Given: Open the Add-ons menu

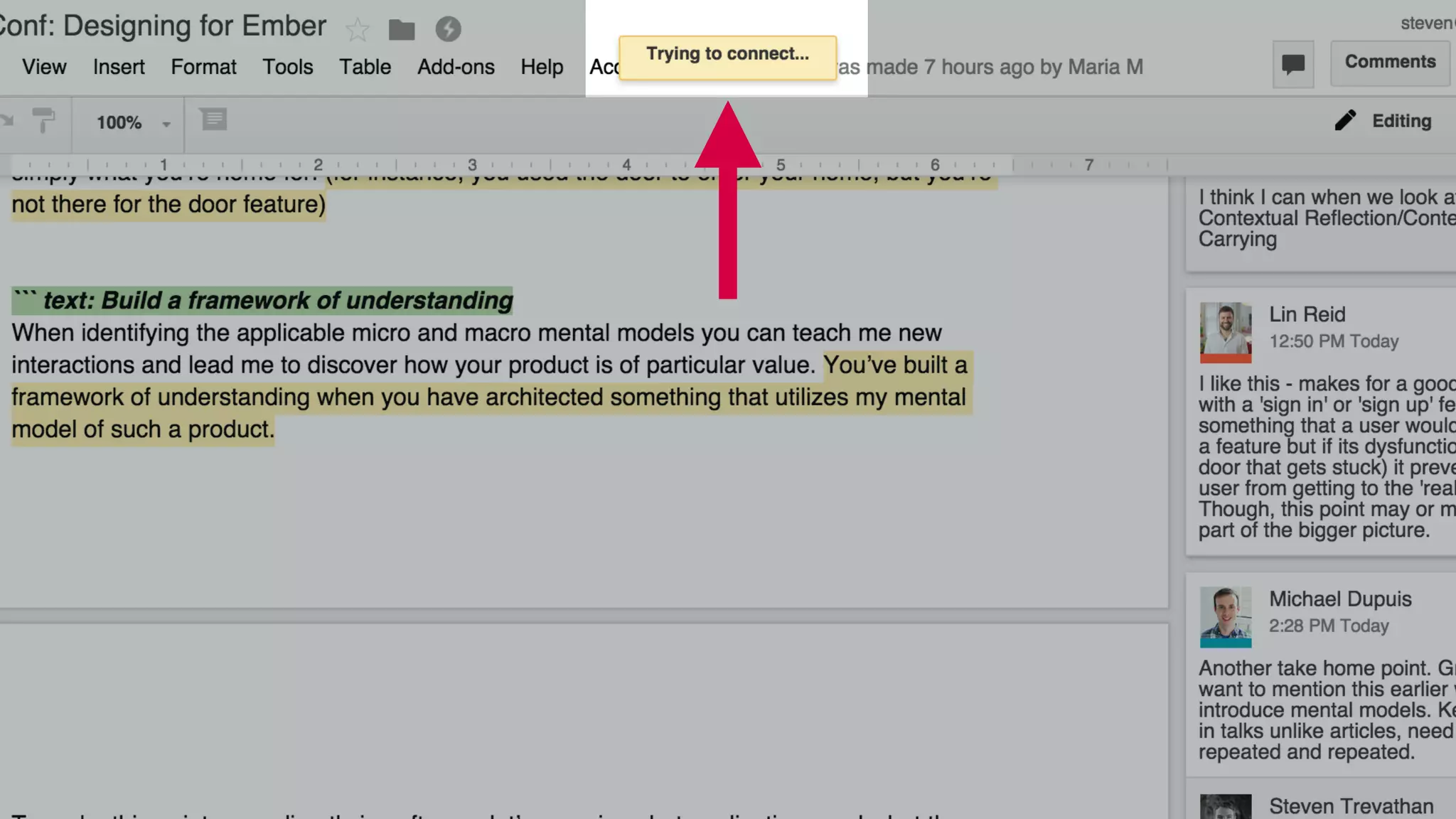Looking at the screenshot, I should coord(456,67).
